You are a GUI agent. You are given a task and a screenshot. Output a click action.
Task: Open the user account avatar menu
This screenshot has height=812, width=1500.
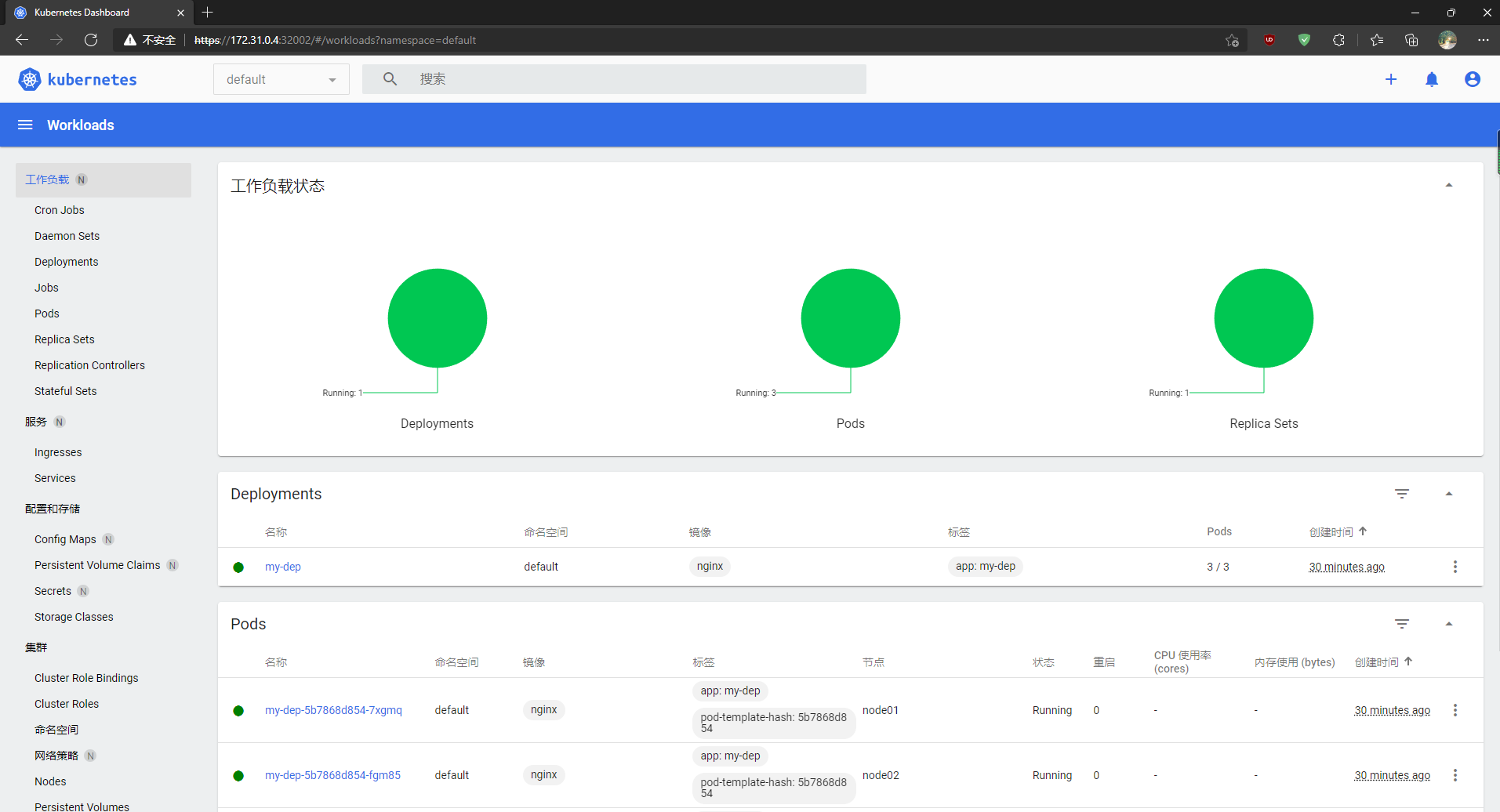(x=1473, y=79)
